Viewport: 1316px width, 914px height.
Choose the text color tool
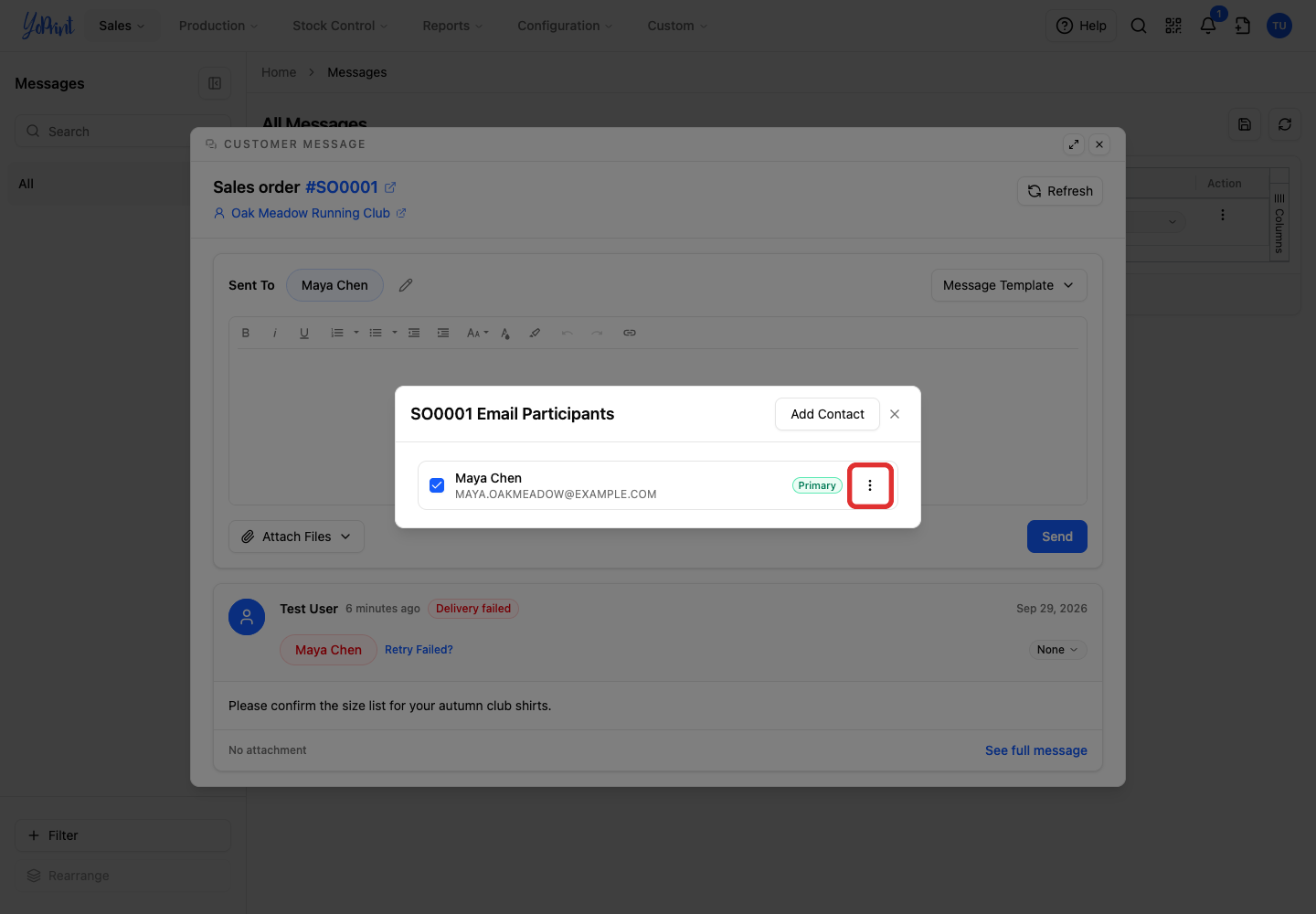point(505,333)
